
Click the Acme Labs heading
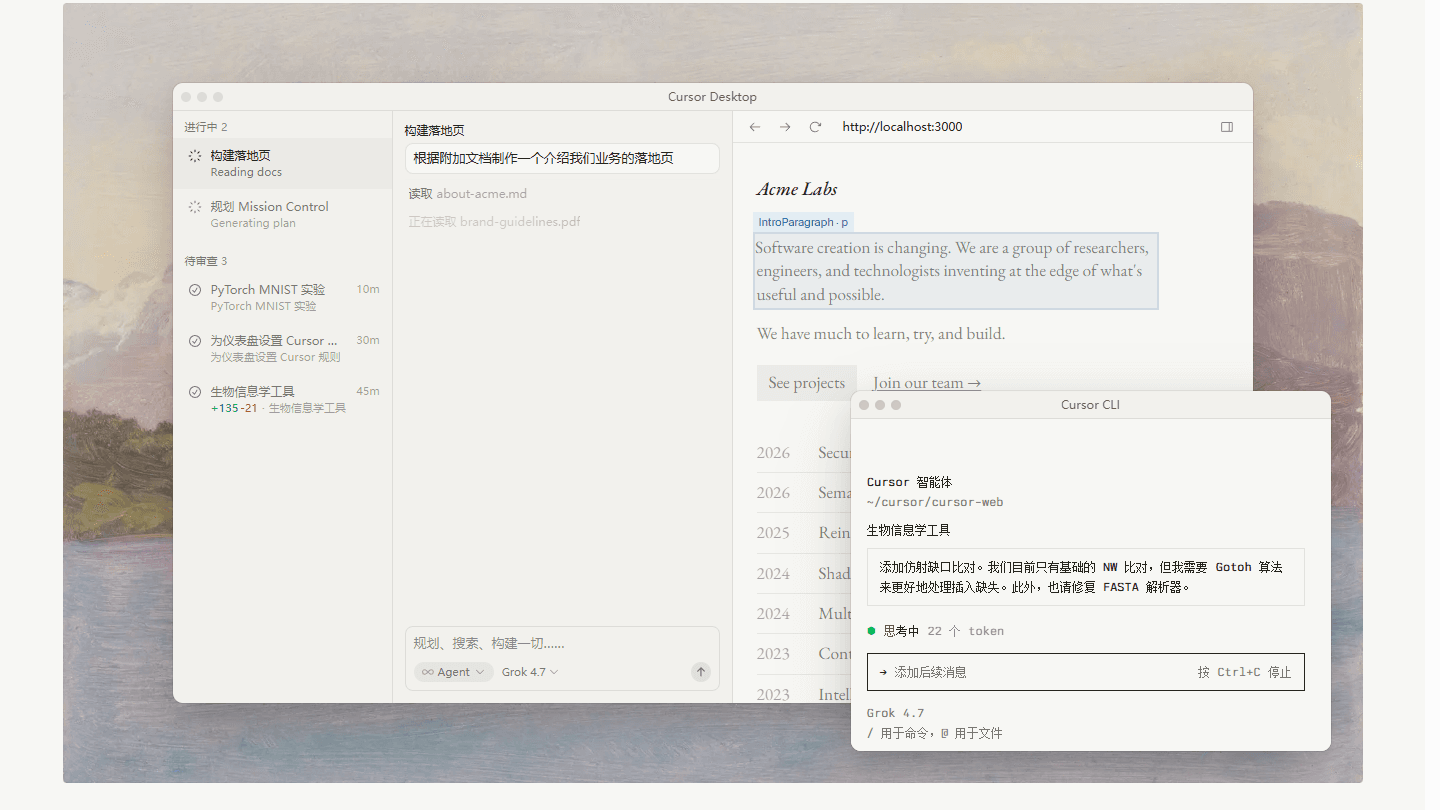(797, 189)
